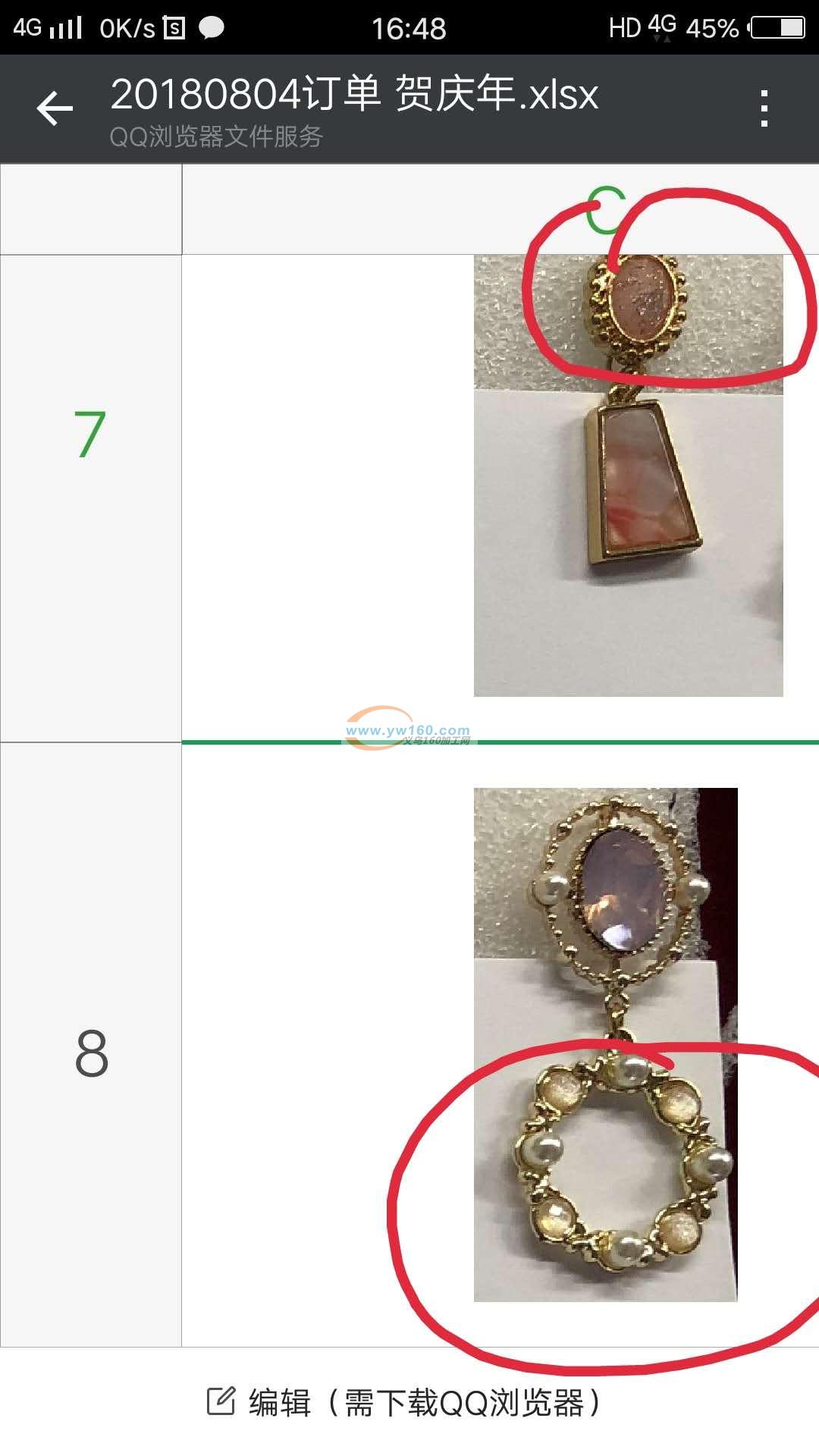The height and width of the screenshot is (1456, 819).
Task: Tap the battery indicator icon
Action: pyautogui.click(x=777, y=28)
